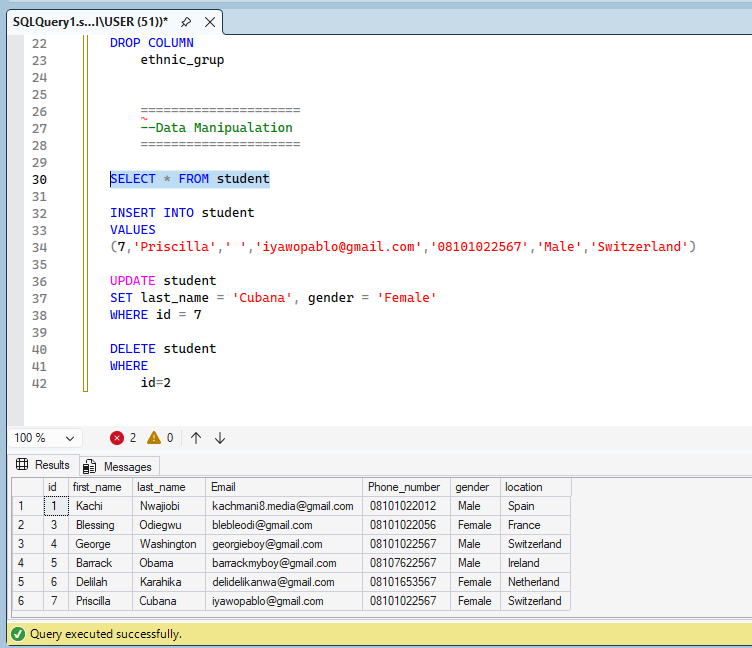Screen dimensions: 752x648
Task: Click the 'Blessing' first name cell
Action: (x=101, y=525)
